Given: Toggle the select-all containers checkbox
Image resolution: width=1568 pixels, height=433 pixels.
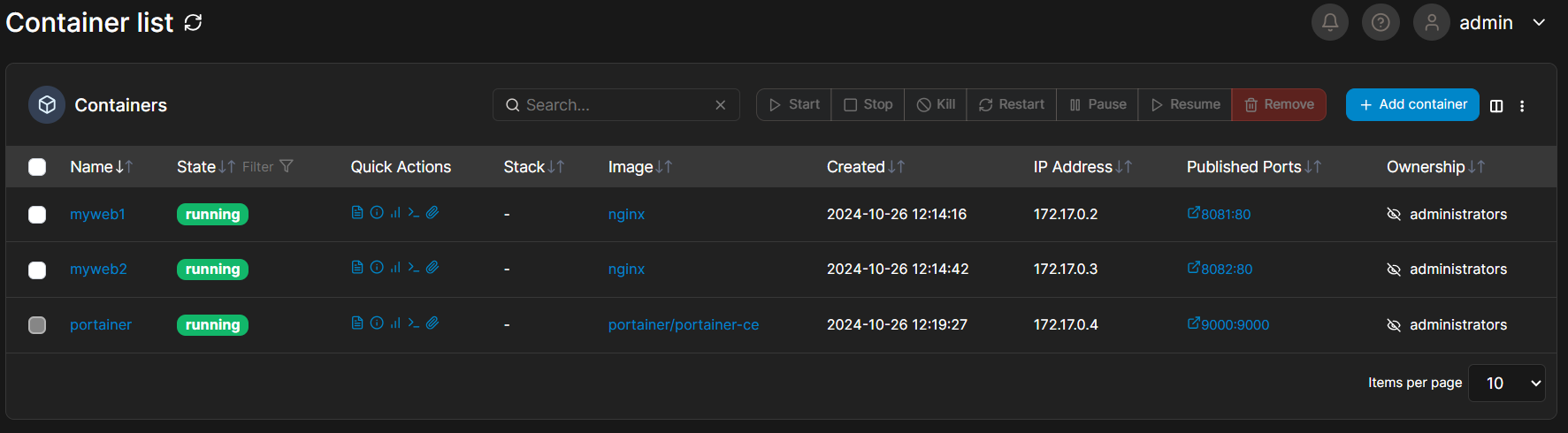Looking at the screenshot, I should [x=37, y=167].
